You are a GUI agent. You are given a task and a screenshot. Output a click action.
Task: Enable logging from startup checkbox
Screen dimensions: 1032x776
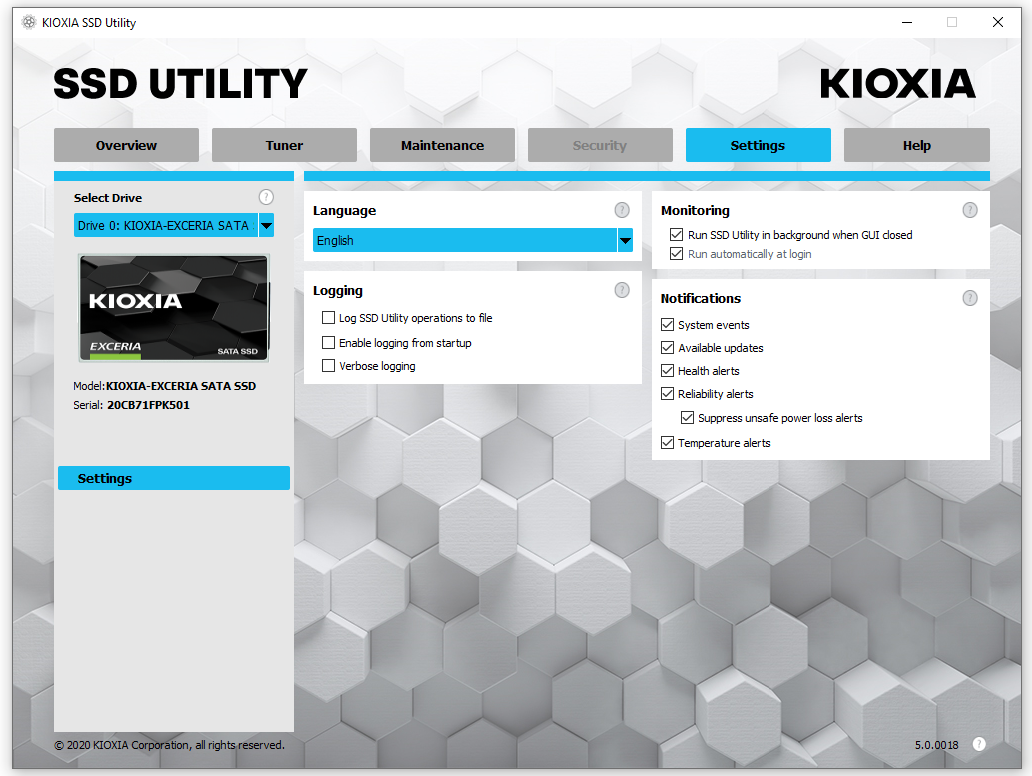point(328,342)
